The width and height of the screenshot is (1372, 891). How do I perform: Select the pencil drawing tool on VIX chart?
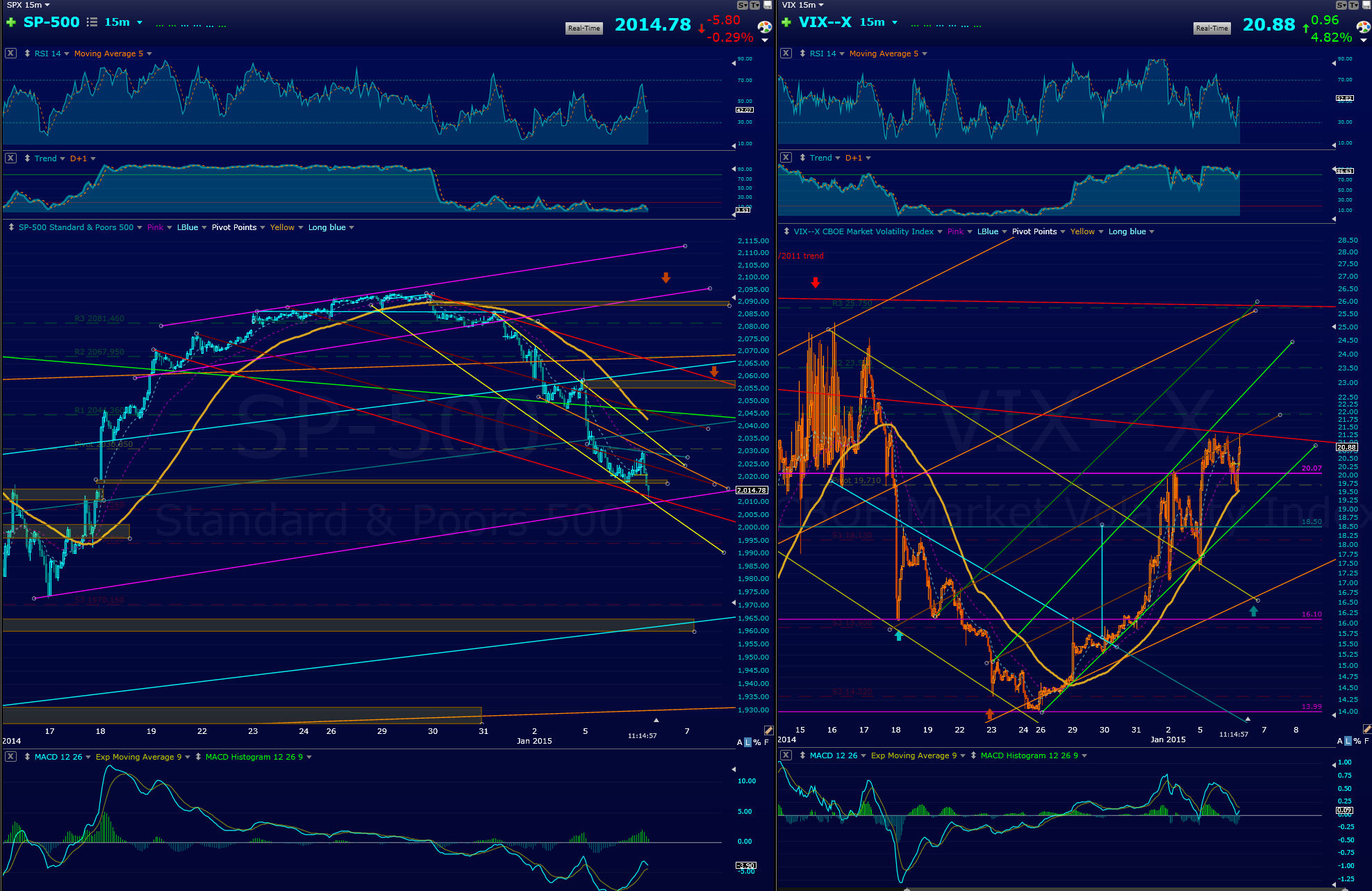(x=1367, y=729)
